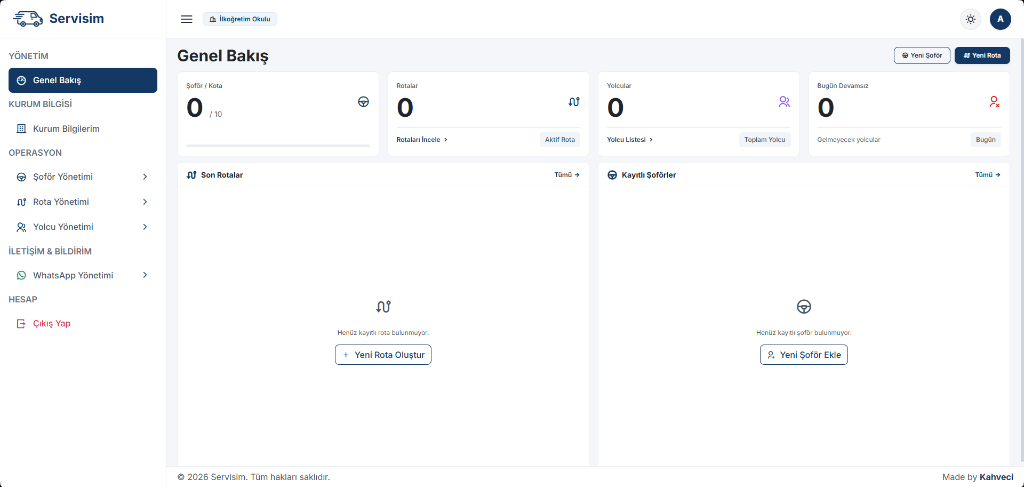Image resolution: width=1024 pixels, height=487 pixels.
Task: Open Yolcu Yönetimi menu item
Action: point(82,227)
